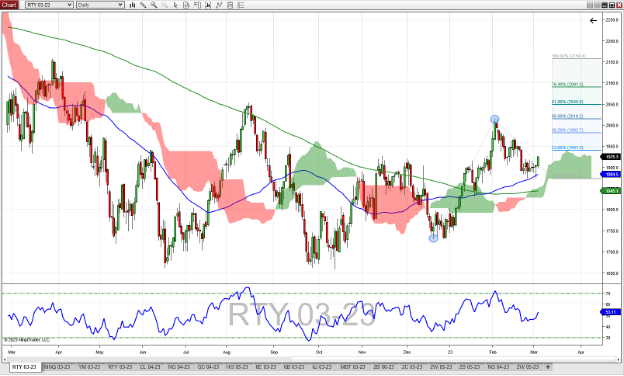The image size is (624, 376).
Task: Switch to the ZC 05-23 tab
Action: pyautogui.click(x=412, y=367)
